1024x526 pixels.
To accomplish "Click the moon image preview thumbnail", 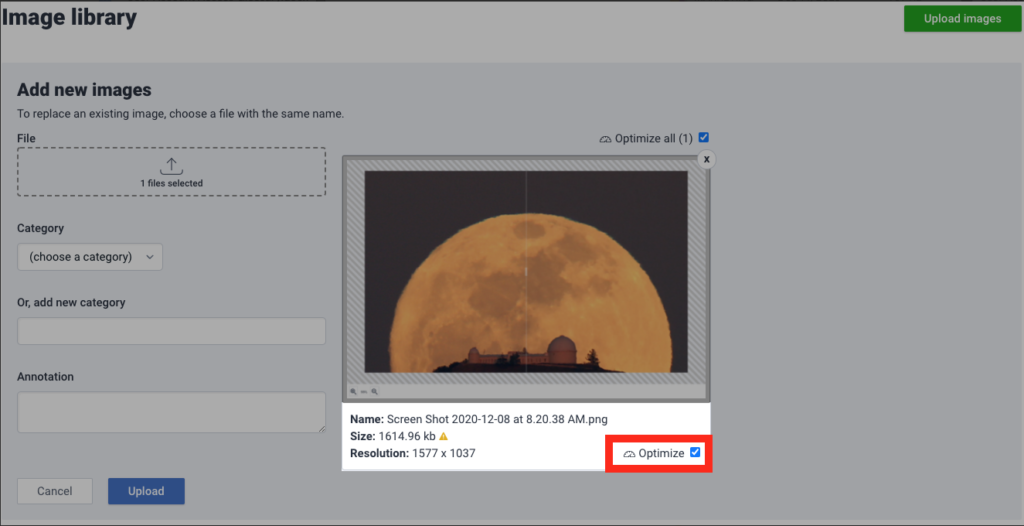I will tap(526, 271).
